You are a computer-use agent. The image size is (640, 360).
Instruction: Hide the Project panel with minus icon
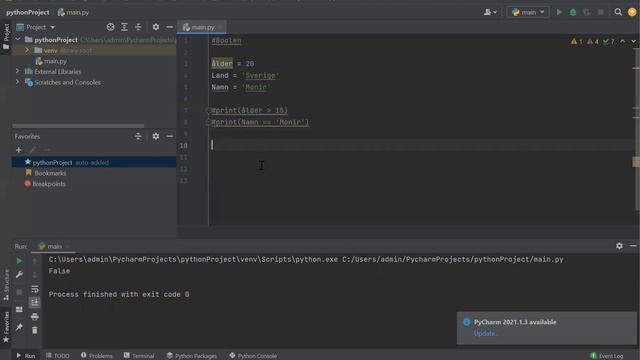pos(169,27)
